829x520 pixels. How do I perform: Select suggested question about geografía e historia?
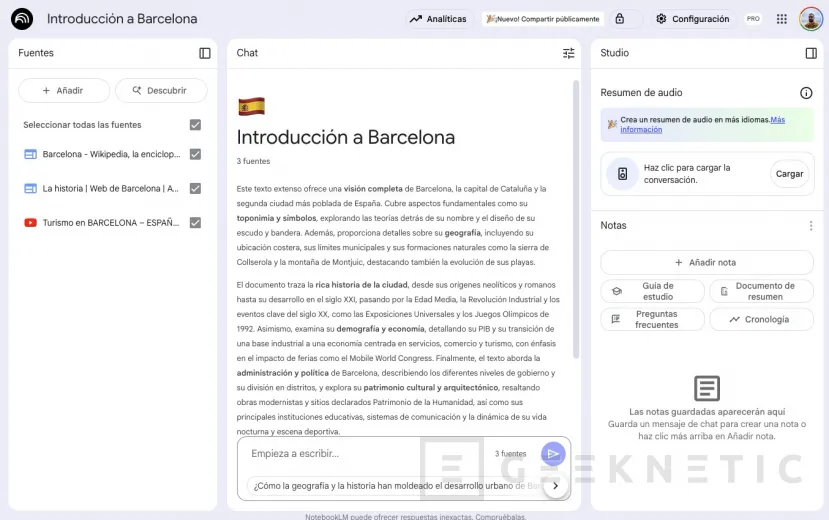pos(397,486)
